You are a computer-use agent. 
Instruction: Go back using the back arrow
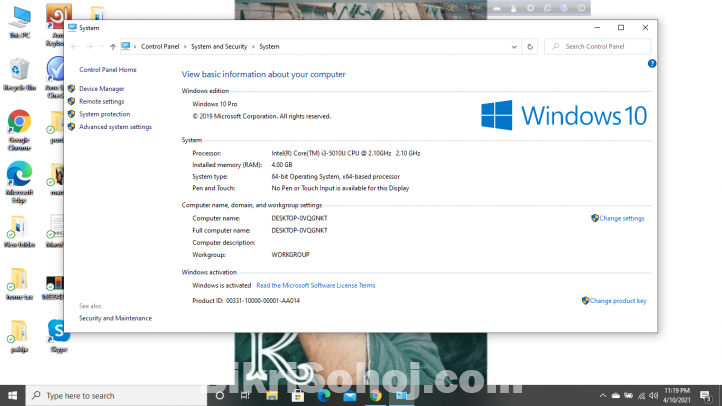[x=74, y=46]
